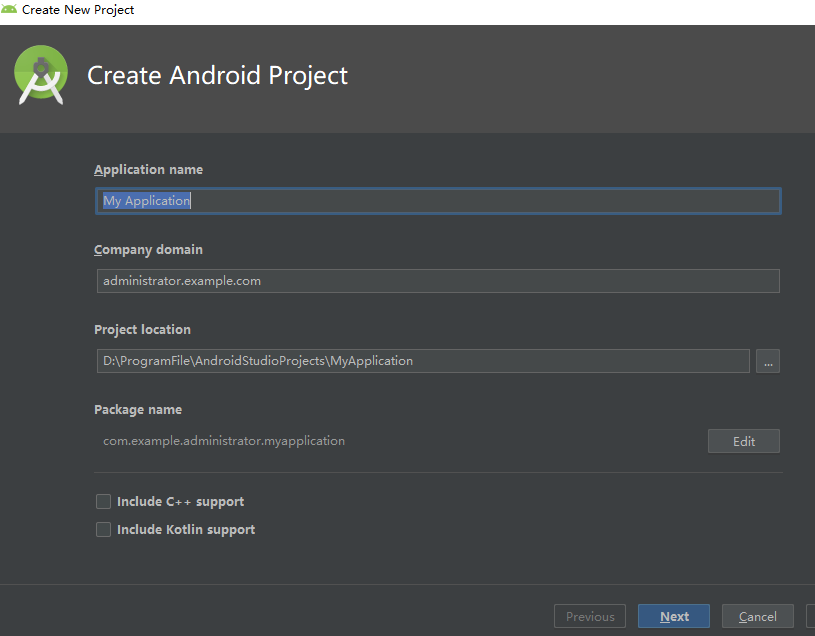Click the My Application text in name field
The height and width of the screenshot is (636, 815).
pos(146,200)
